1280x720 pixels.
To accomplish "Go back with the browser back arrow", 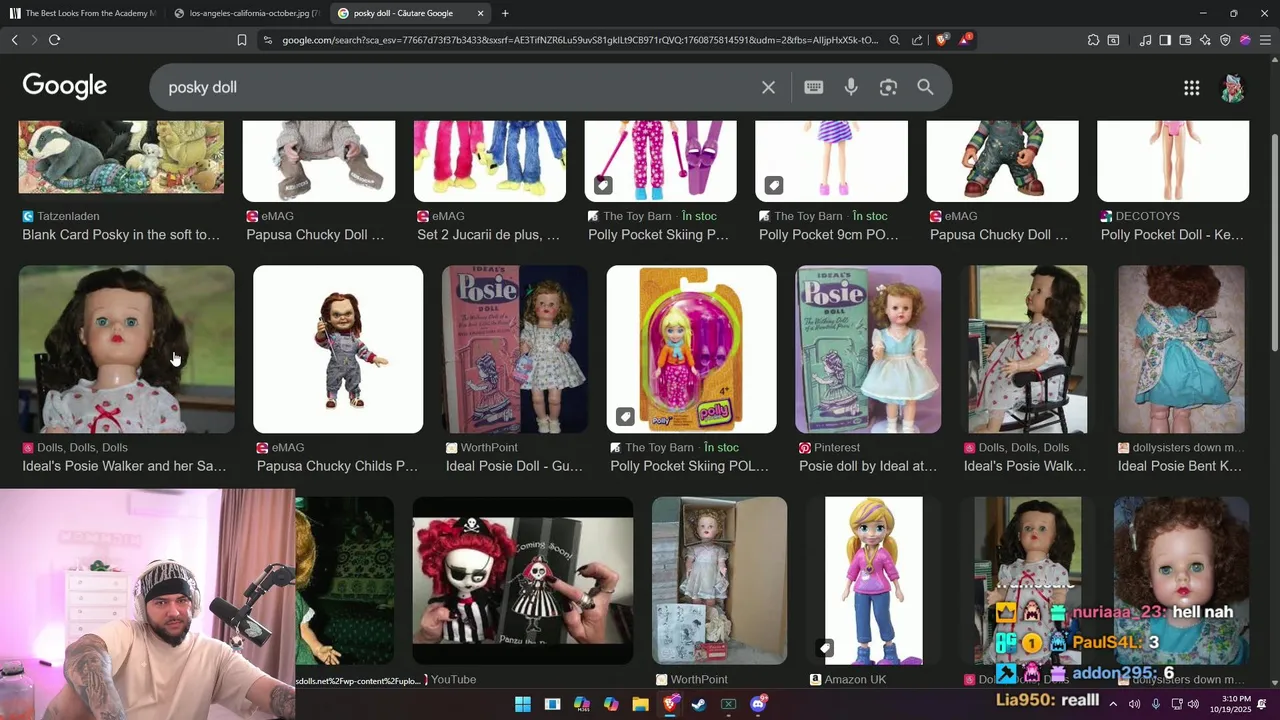I will [14, 40].
